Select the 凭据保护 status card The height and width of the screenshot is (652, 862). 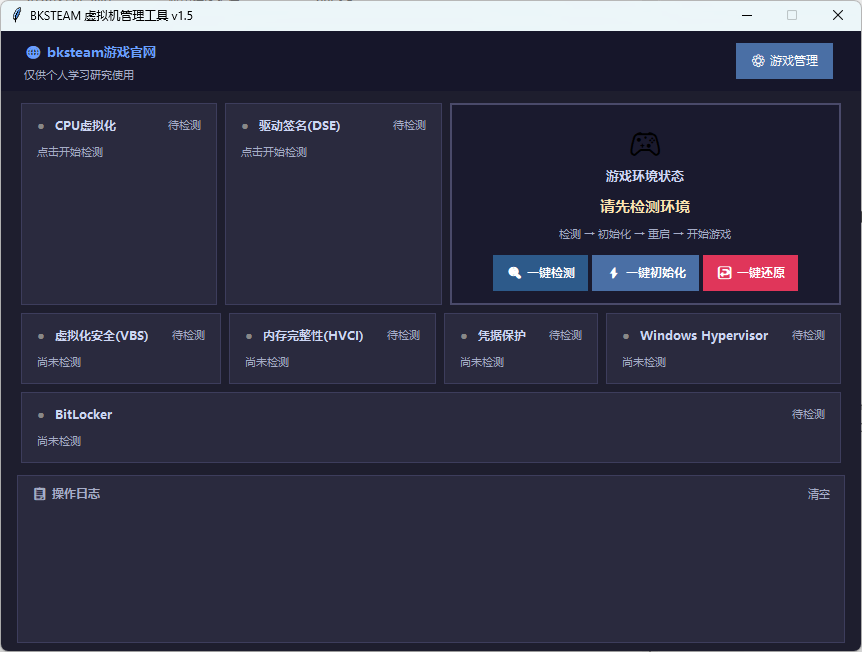(x=520, y=349)
